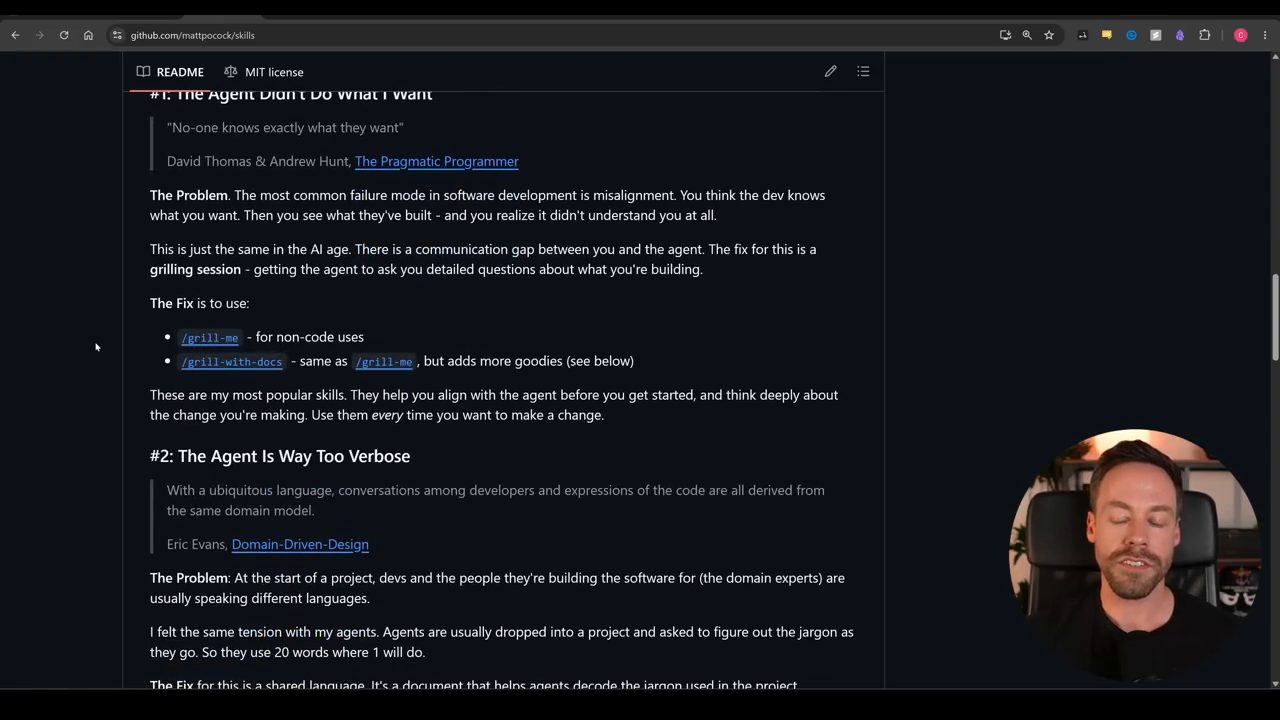Screen dimensions: 1280x720
Task: Open the Chrome three-dot menu
Action: pyautogui.click(x=1265, y=35)
